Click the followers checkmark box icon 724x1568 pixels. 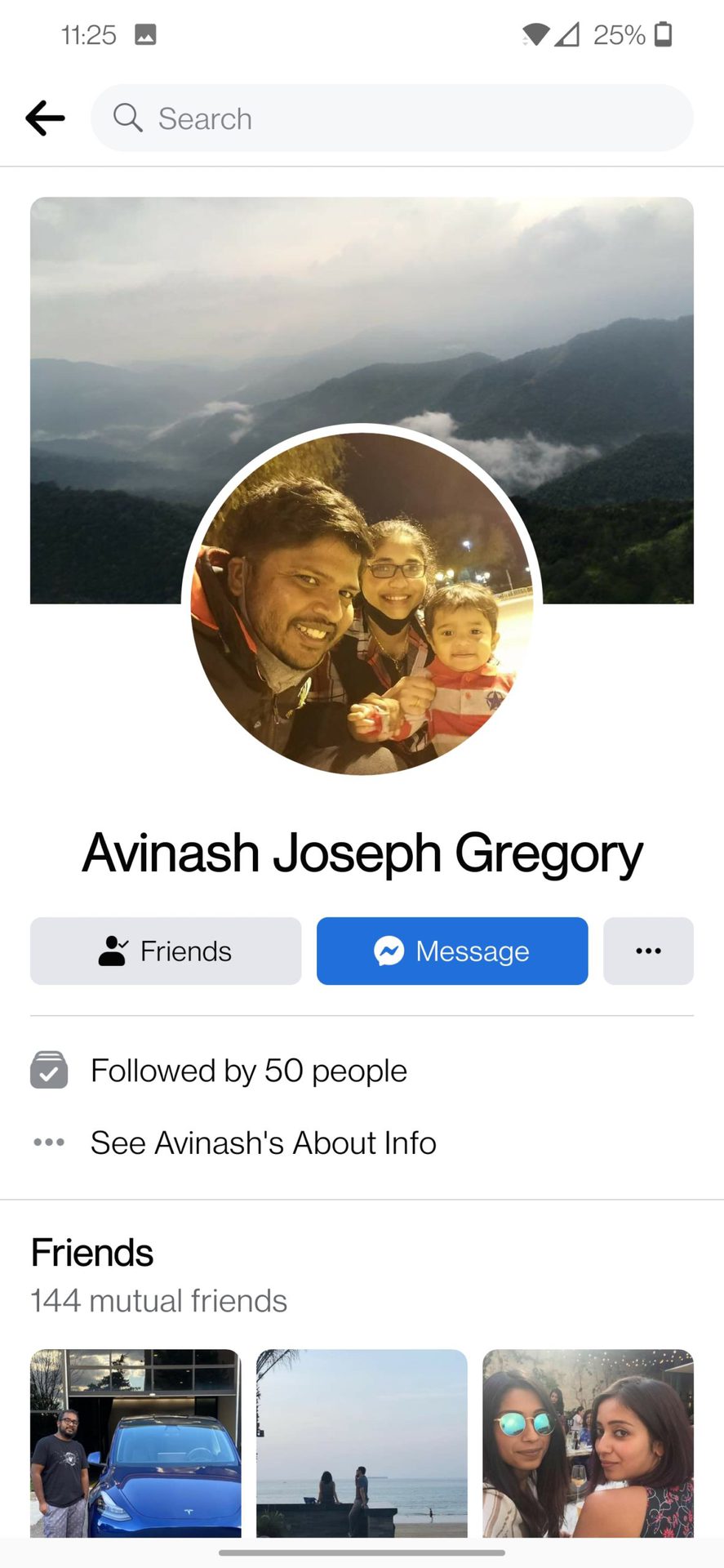[49, 1070]
